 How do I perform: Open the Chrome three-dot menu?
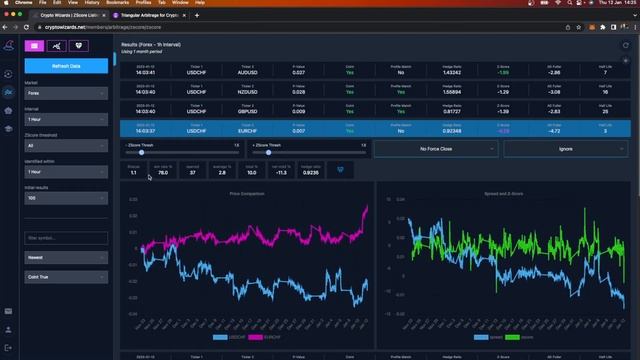pyautogui.click(x=635, y=27)
